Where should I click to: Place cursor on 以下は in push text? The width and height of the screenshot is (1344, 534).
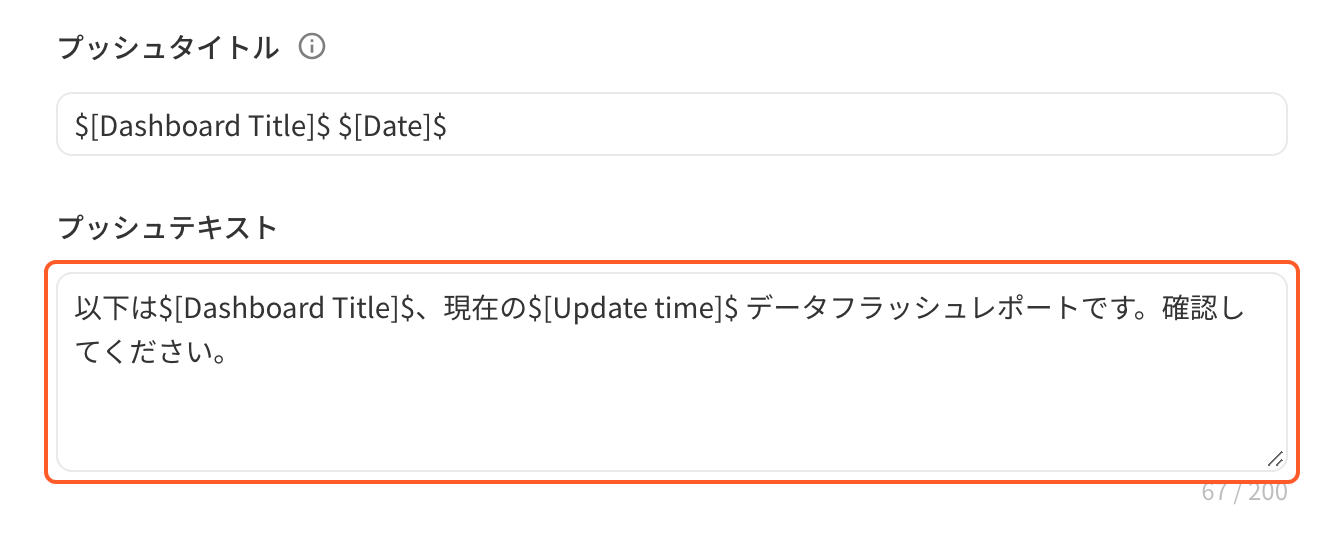[x=117, y=309]
